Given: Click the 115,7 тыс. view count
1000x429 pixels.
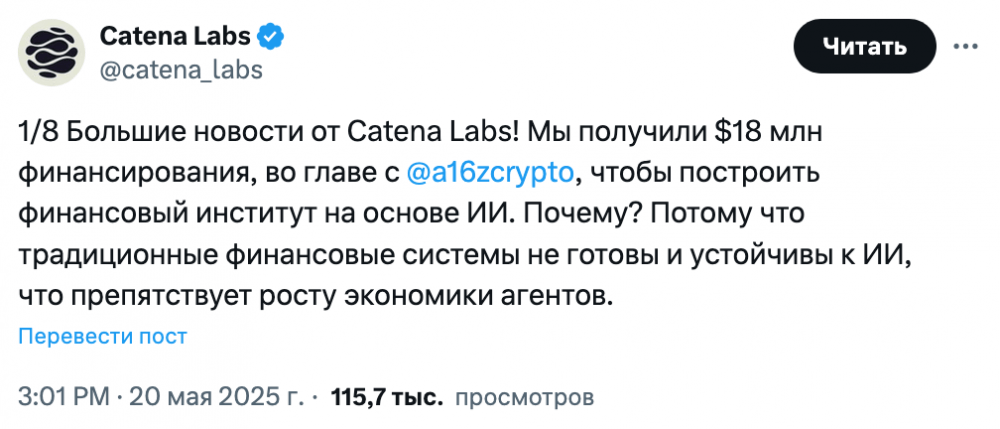Looking at the screenshot, I should 386,398.
